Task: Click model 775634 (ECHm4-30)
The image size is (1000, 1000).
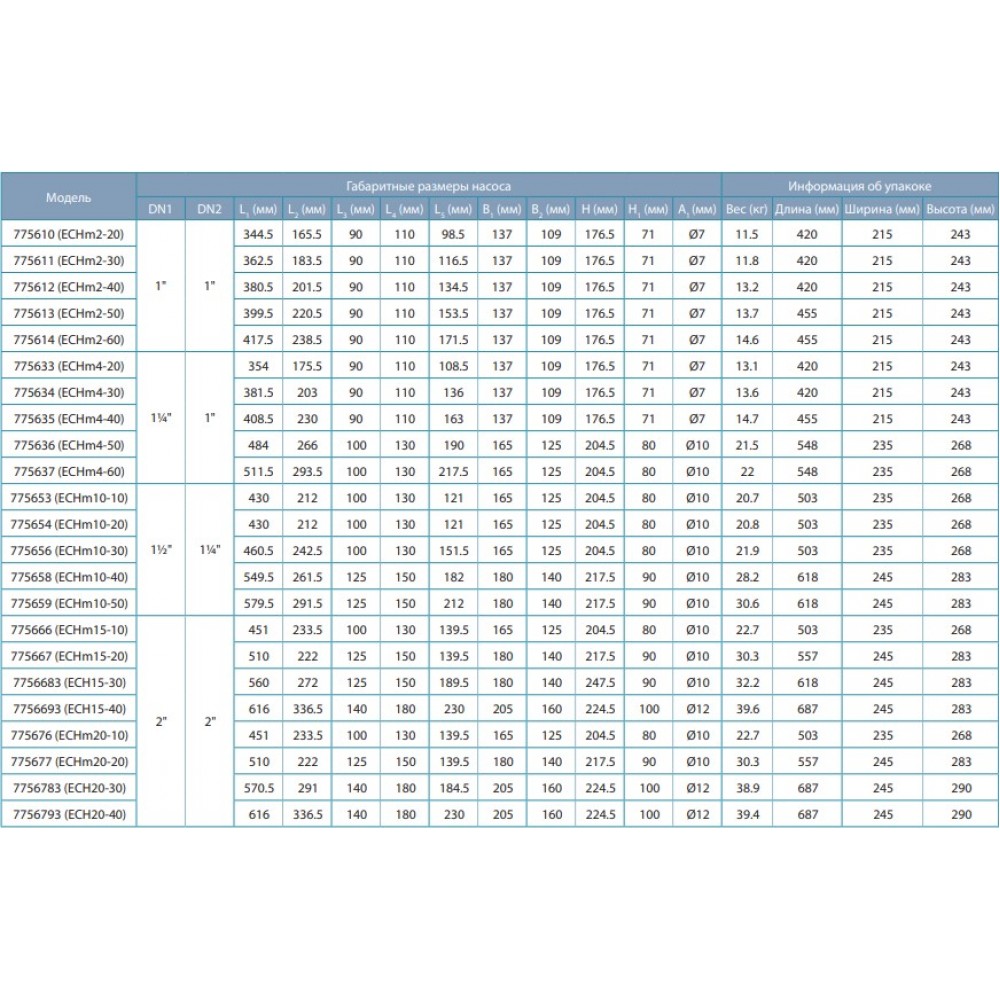Action: (x=69, y=392)
